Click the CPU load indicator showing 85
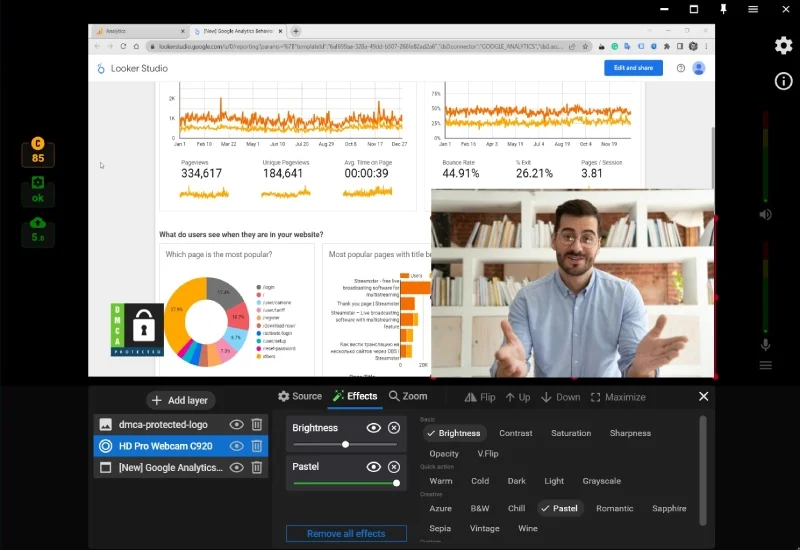 38,152
